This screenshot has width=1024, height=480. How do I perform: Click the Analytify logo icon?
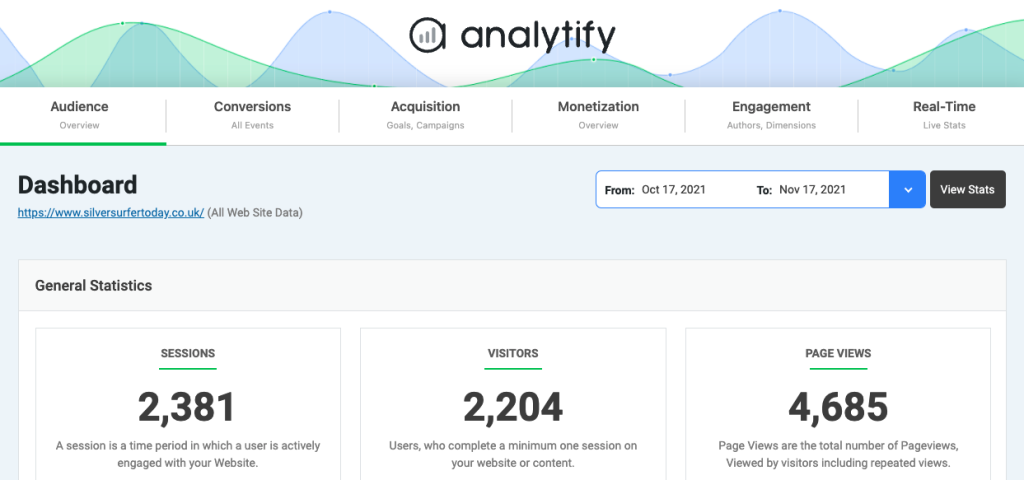tap(427, 35)
